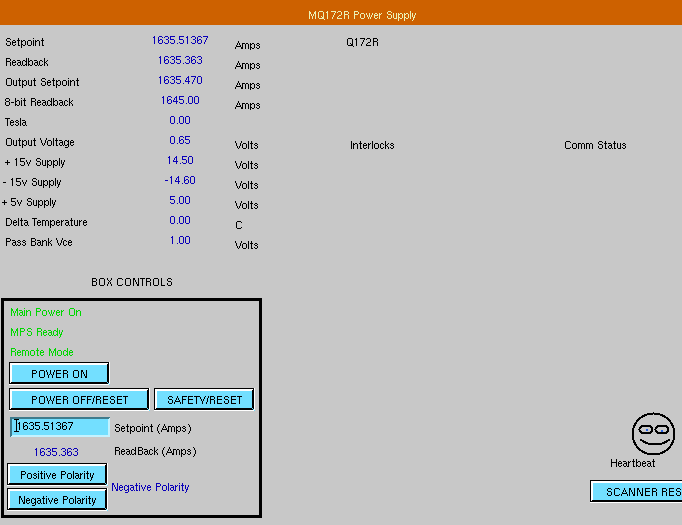This screenshot has width=682, height=525.
Task: Click the Main Power On status text
Action: pos(46,312)
